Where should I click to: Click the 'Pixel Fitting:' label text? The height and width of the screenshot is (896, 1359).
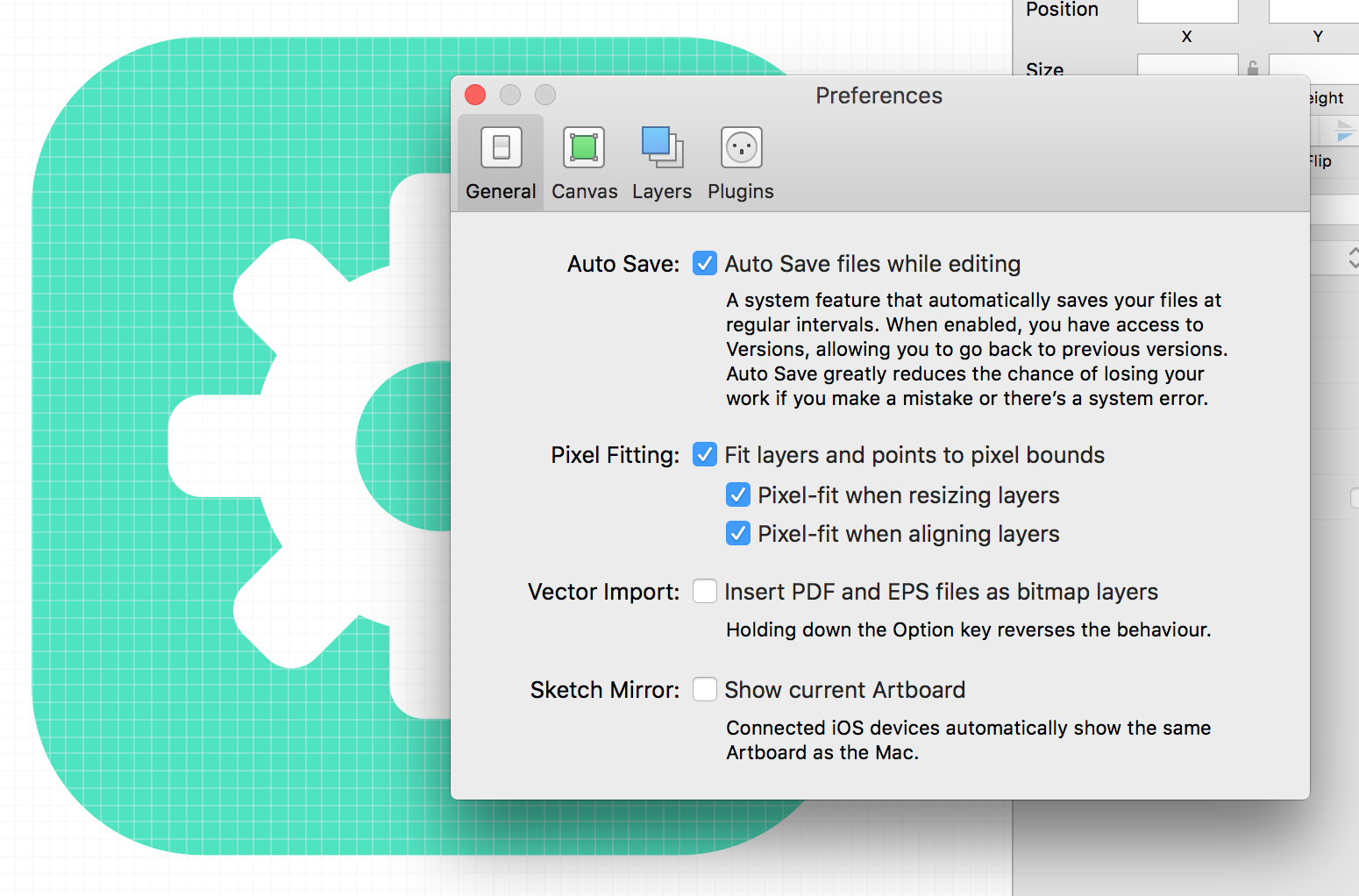(615, 455)
